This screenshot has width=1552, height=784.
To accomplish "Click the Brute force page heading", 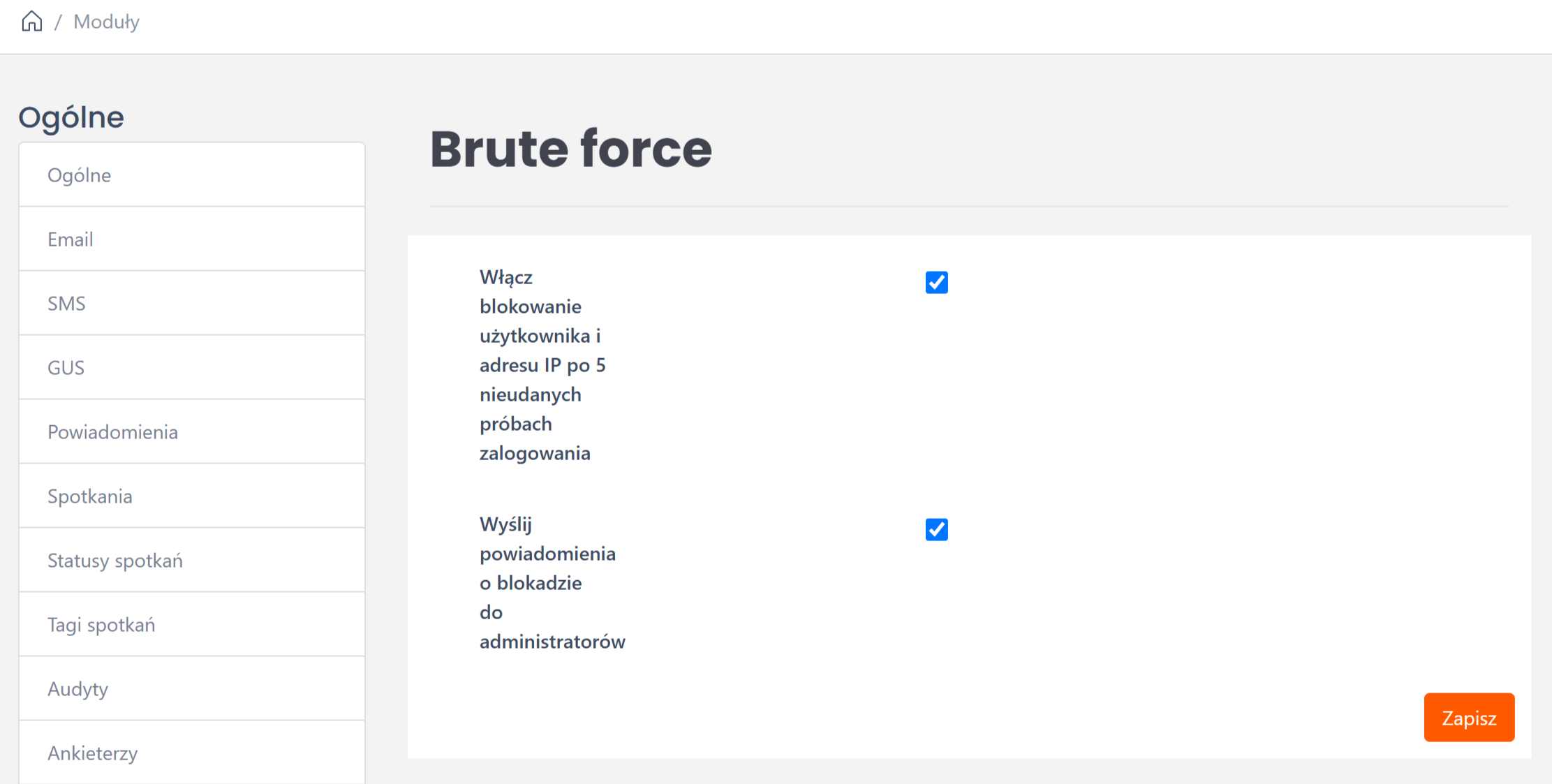I will point(570,149).
